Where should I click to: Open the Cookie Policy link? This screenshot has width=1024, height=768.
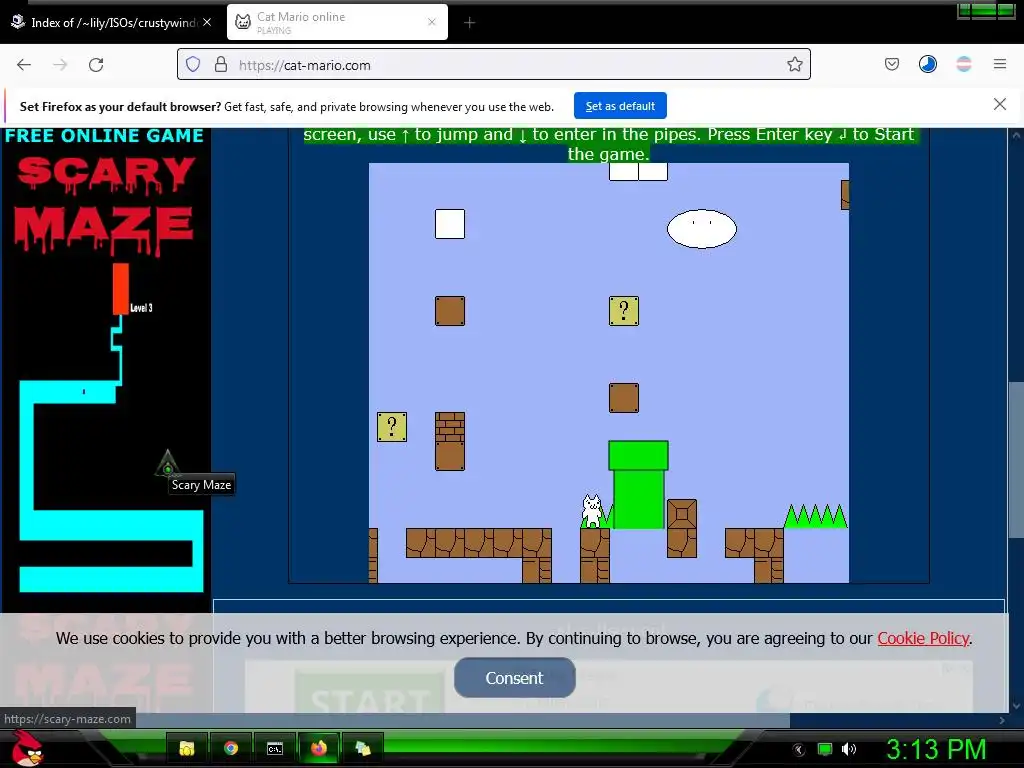(923, 638)
